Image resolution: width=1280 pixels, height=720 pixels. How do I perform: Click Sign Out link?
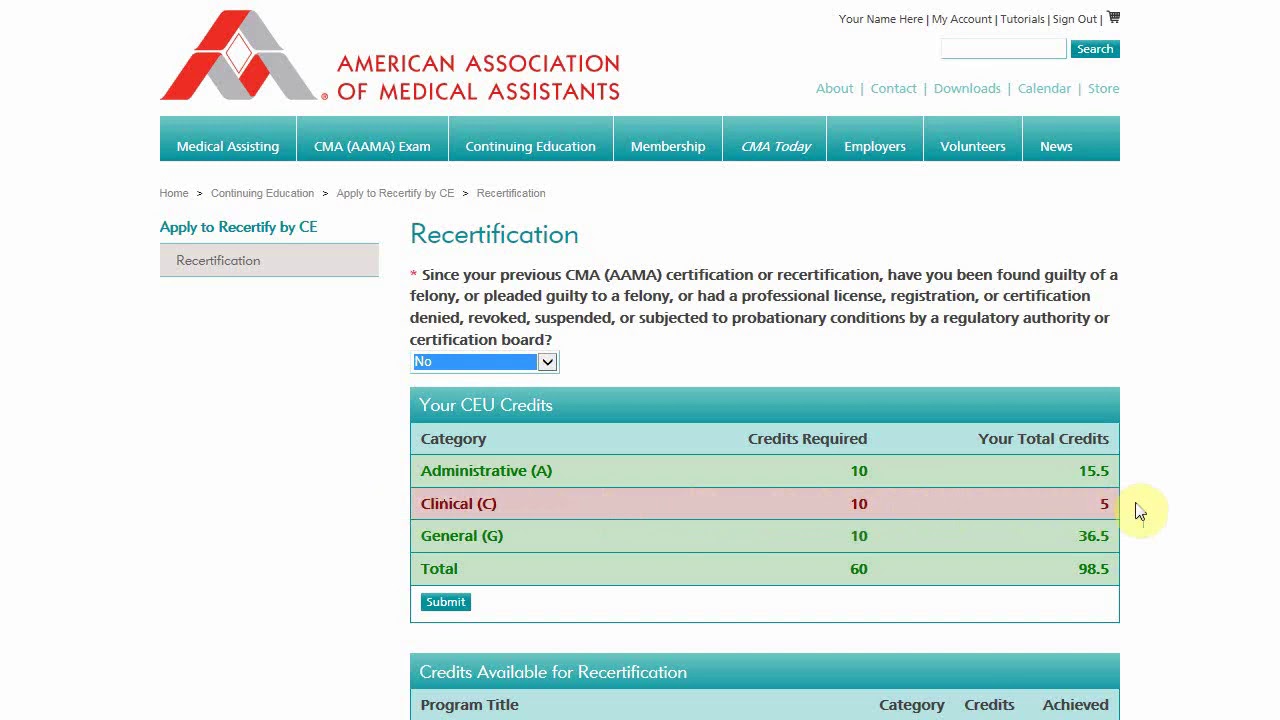[x=1075, y=19]
